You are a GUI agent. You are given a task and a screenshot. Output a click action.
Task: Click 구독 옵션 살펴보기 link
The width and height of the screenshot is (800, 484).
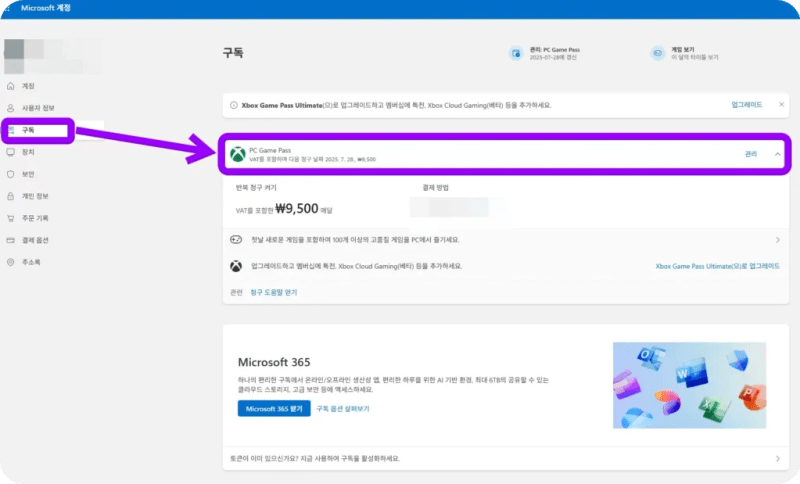tap(343, 409)
